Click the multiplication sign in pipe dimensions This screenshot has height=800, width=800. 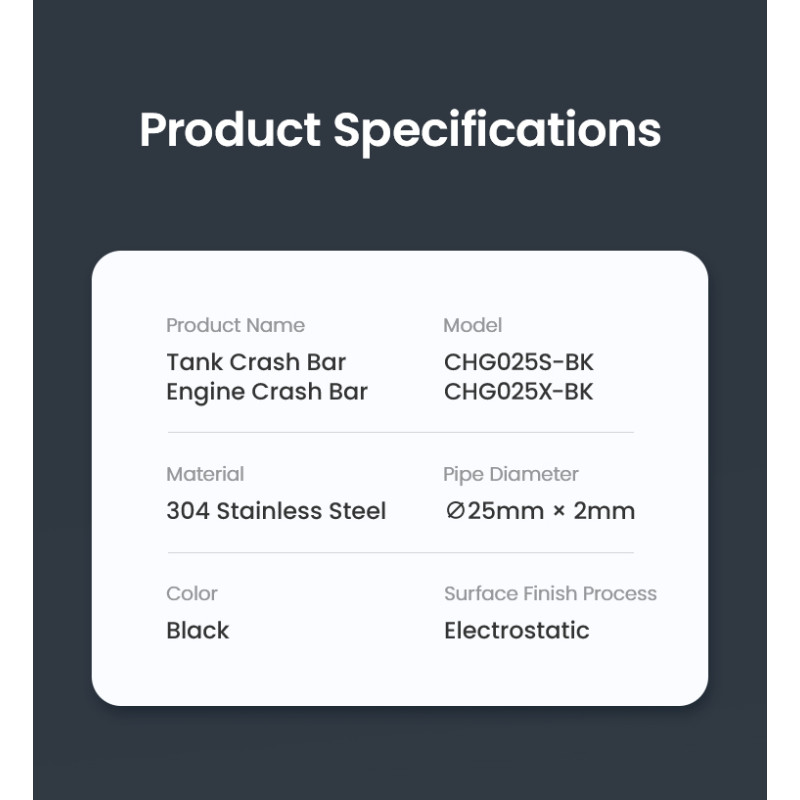click(559, 512)
